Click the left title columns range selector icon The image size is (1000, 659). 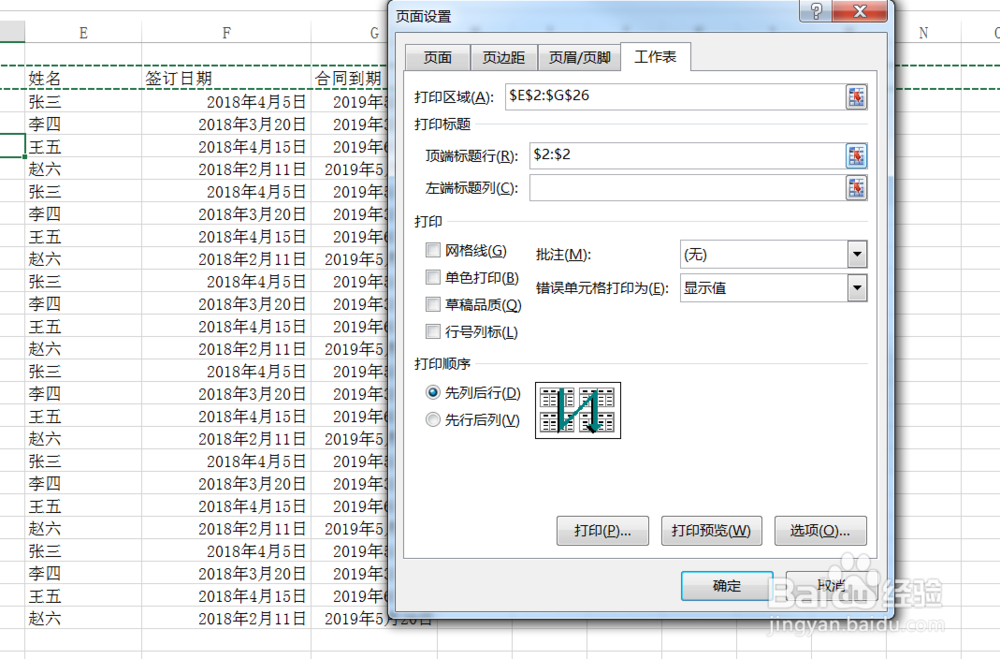(x=857, y=188)
